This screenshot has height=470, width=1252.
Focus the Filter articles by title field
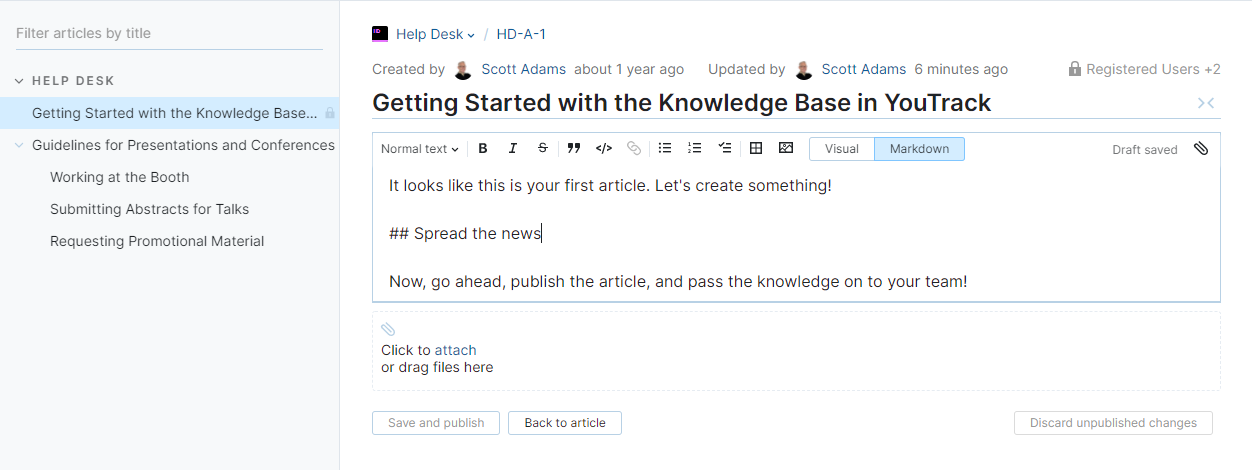tap(169, 33)
